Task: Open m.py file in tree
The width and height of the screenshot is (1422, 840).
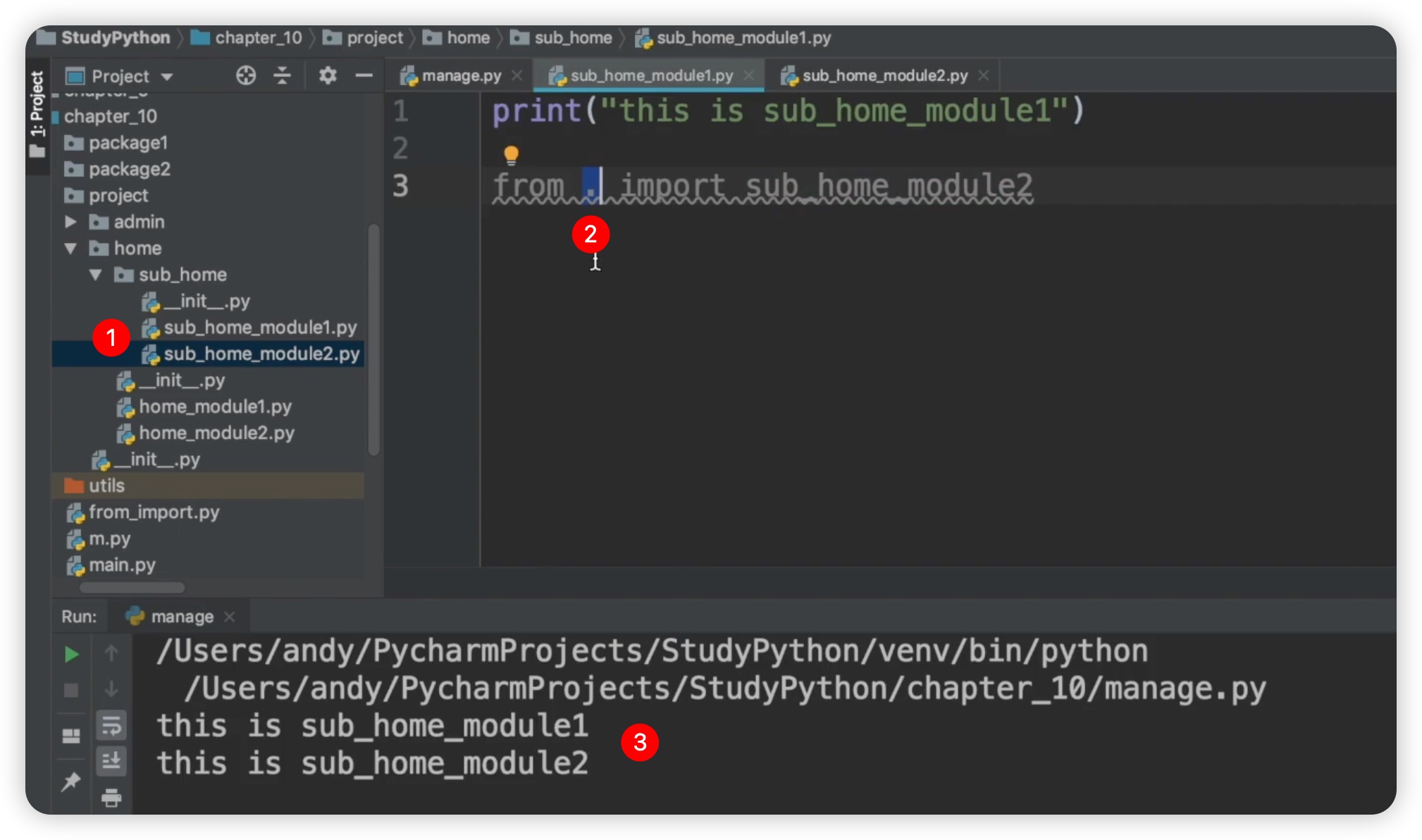Action: pyautogui.click(x=109, y=538)
